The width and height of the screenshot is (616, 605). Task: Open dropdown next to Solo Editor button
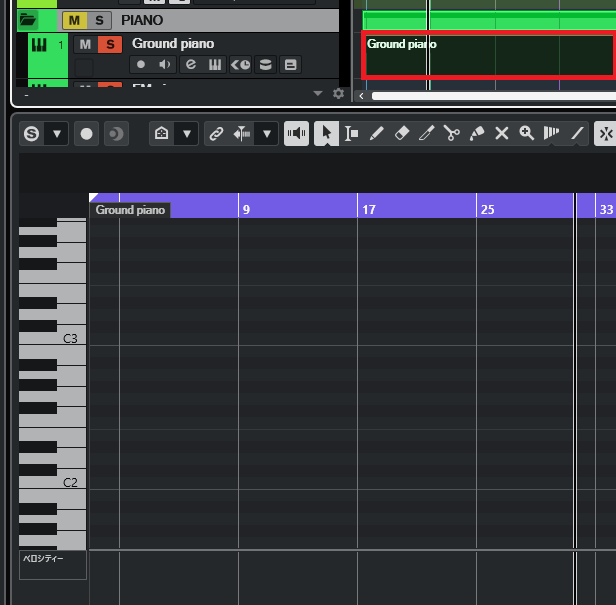(57, 134)
